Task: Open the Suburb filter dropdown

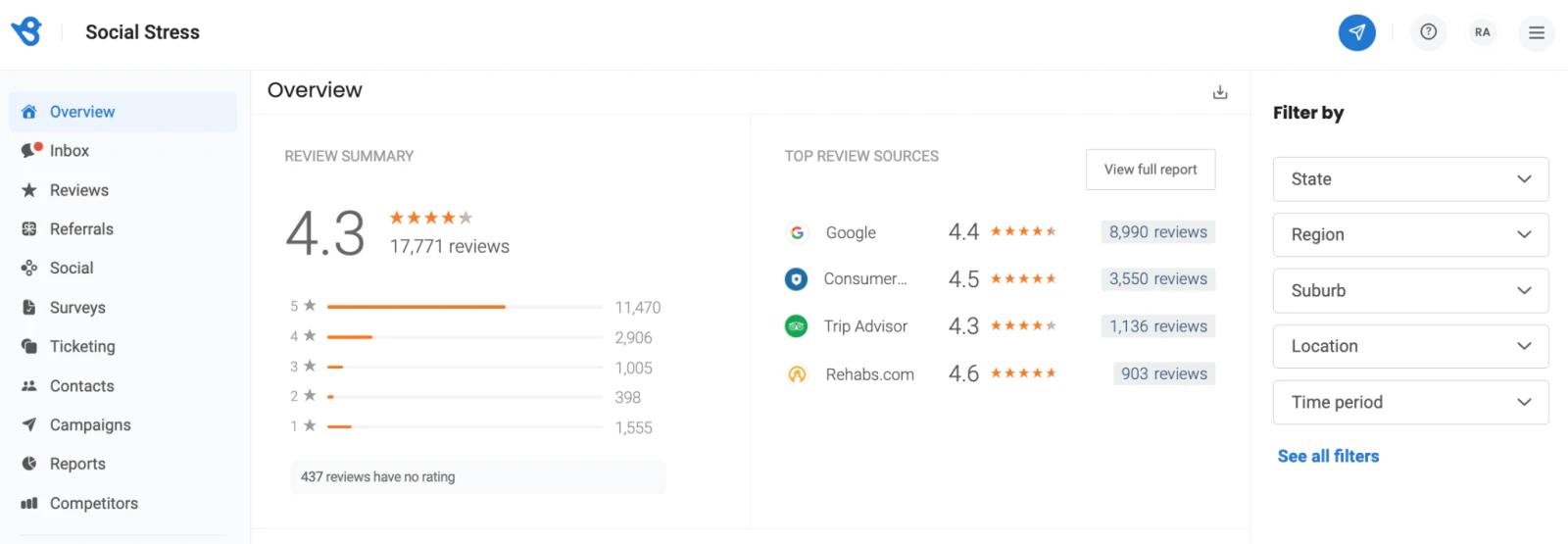Action: click(x=1410, y=291)
